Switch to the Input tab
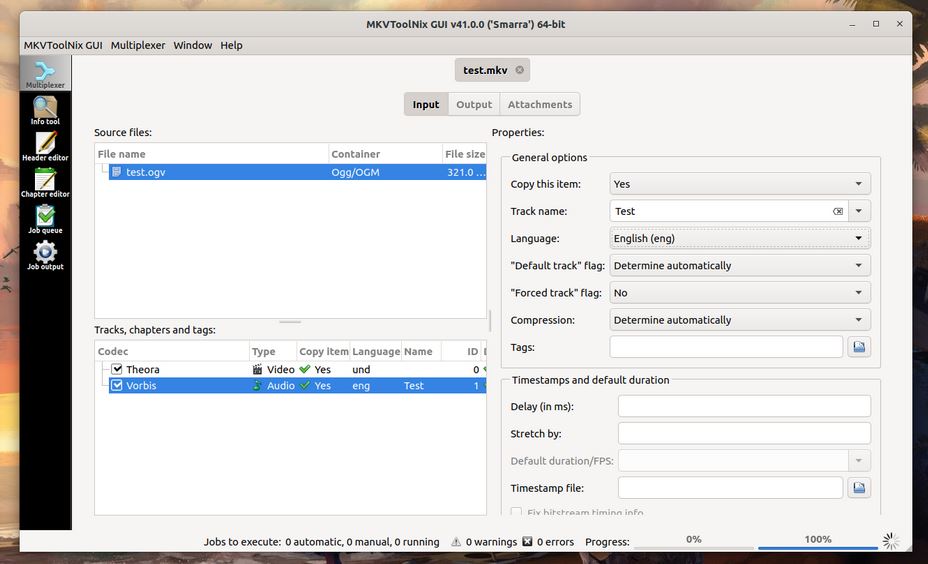 (426, 104)
